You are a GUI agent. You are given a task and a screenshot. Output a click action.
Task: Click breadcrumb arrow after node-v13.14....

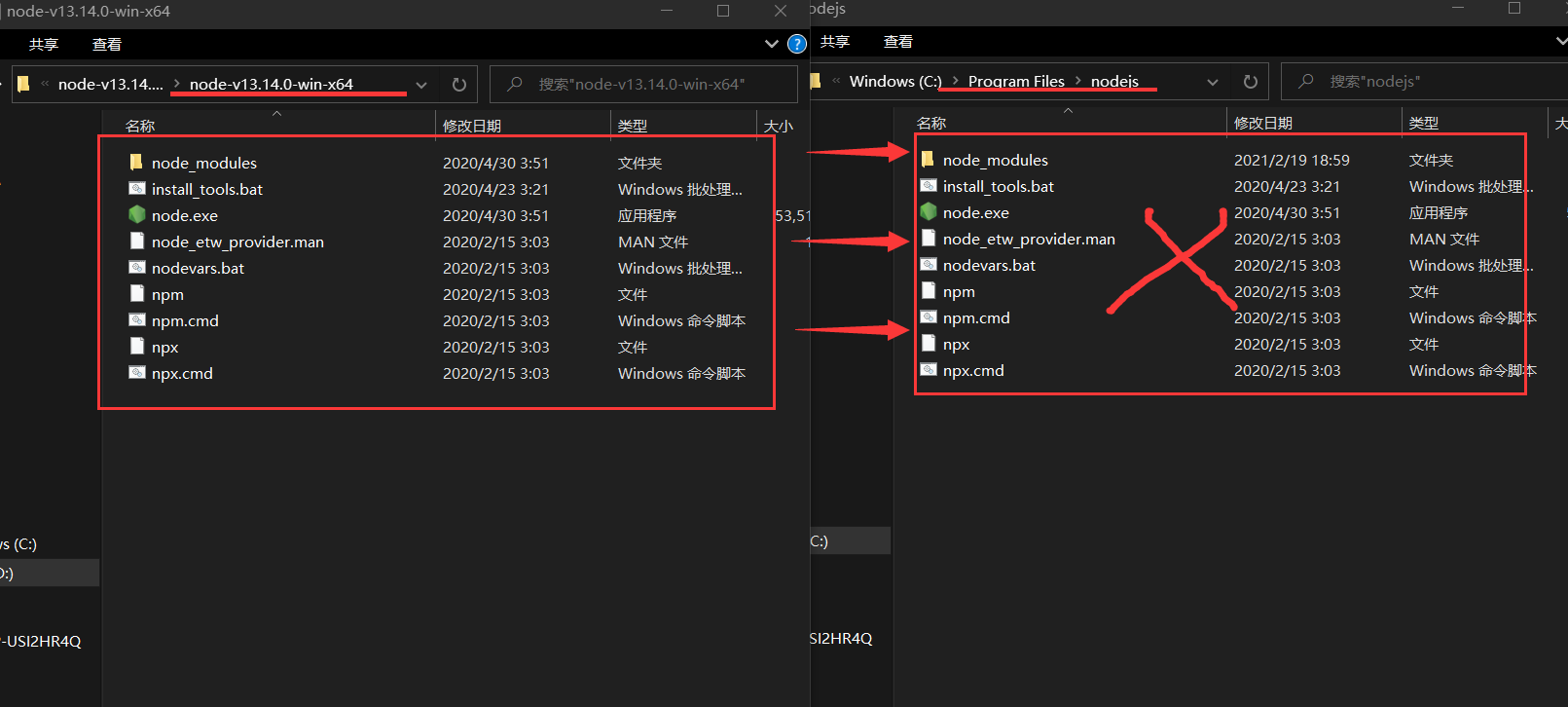pos(176,84)
